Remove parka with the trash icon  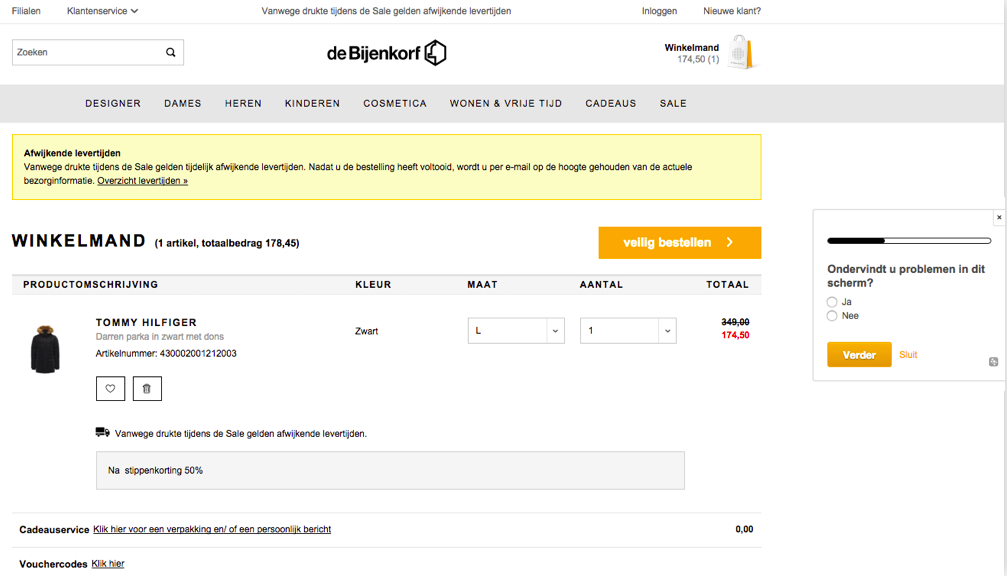(147, 388)
